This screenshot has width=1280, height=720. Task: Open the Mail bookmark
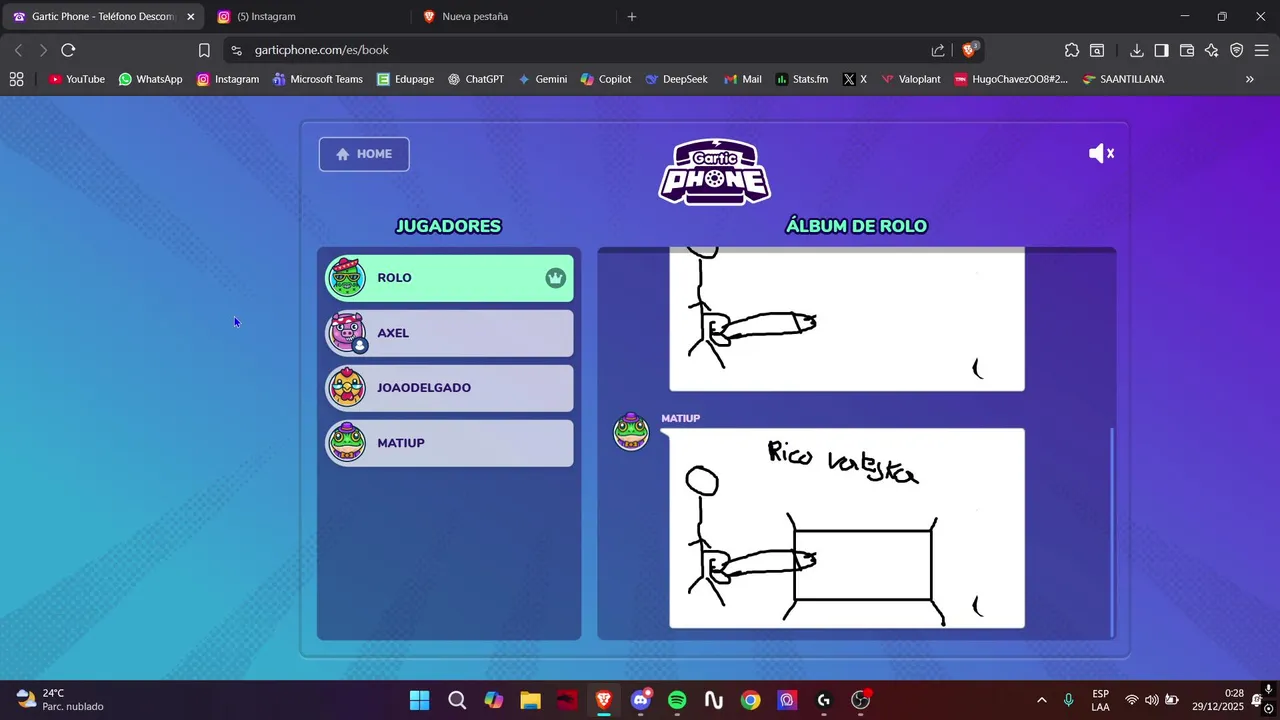(742, 79)
